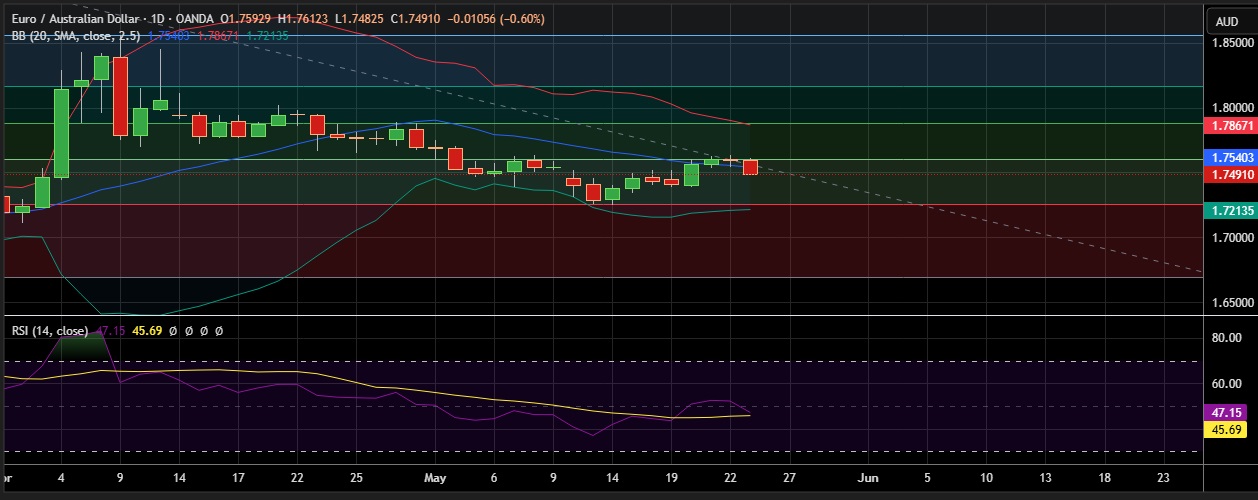Open the AUD currency selector
Image resolution: width=1258 pixels, height=500 pixels.
(1229, 21)
